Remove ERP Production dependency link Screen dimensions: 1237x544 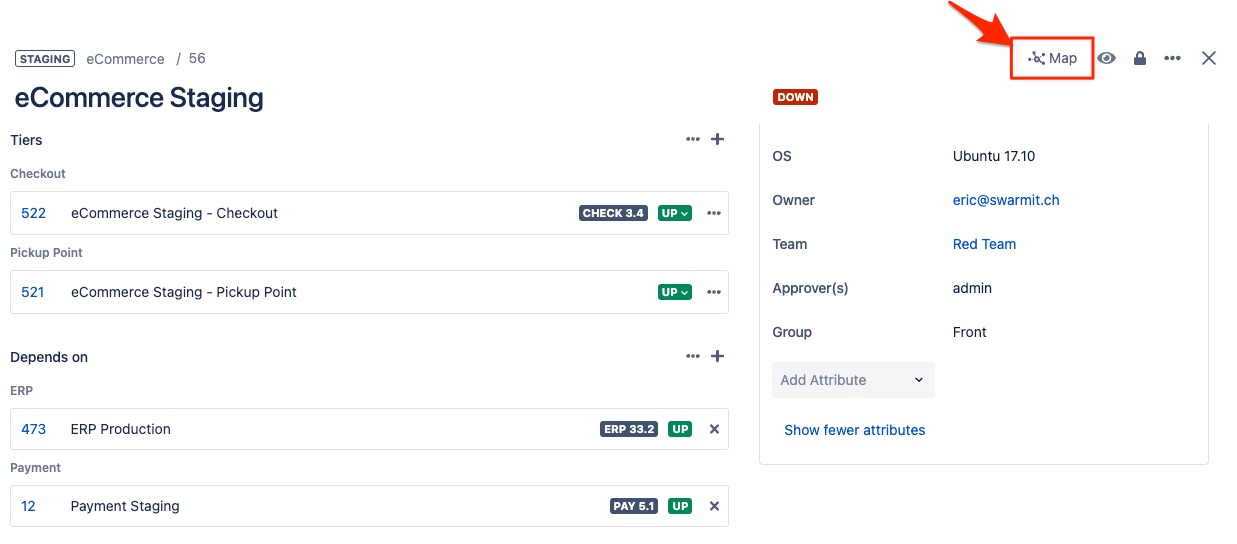714,429
